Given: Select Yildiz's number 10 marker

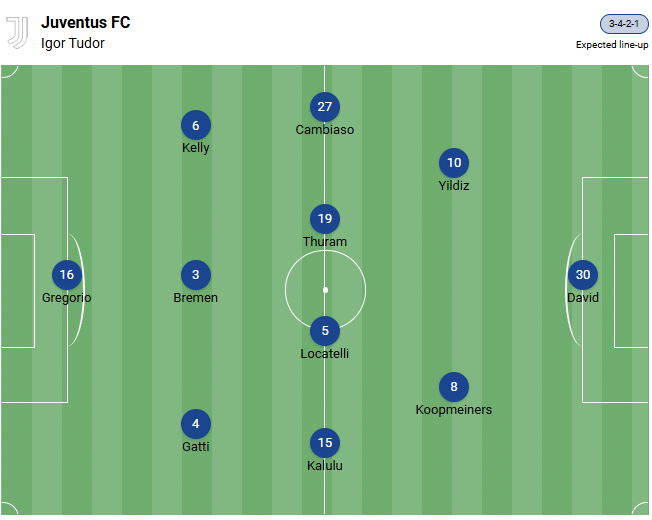Looking at the screenshot, I should pos(454,163).
